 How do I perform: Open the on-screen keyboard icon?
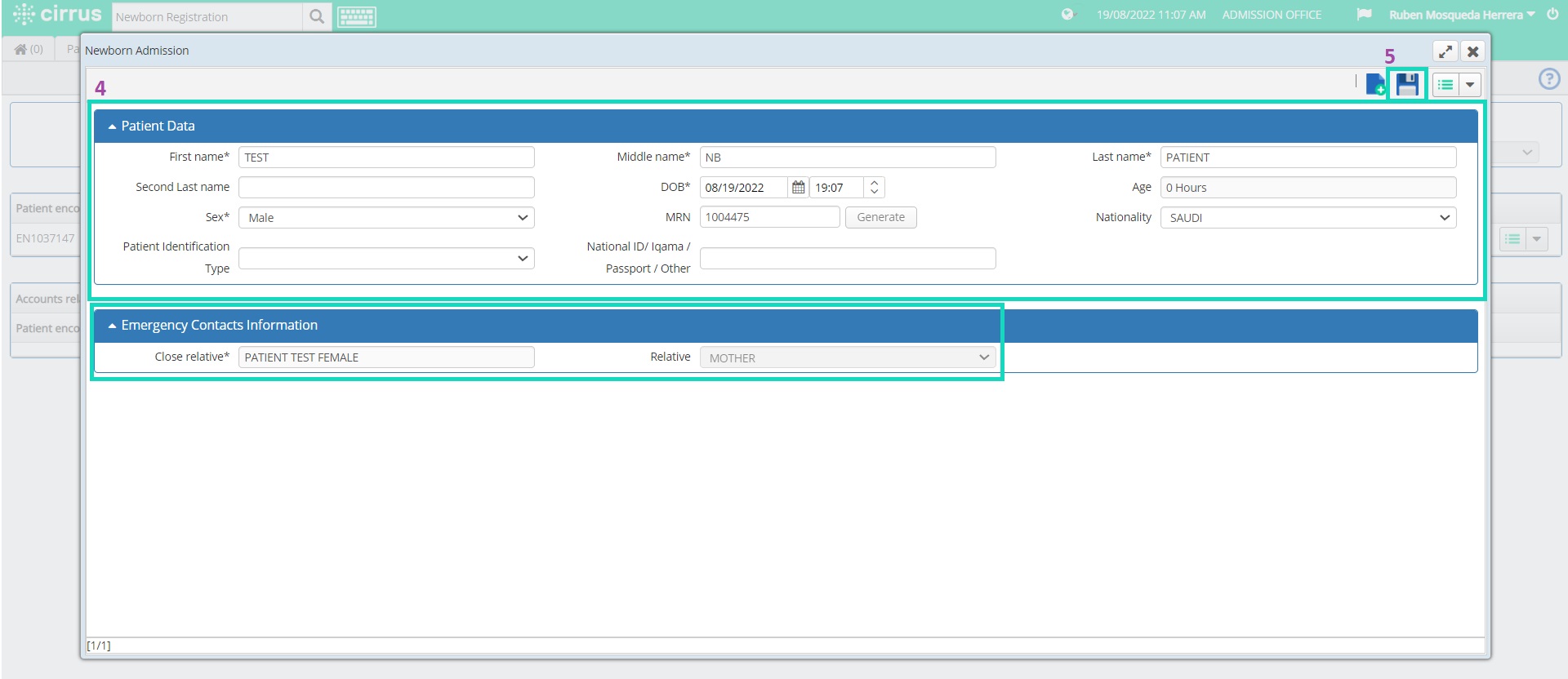(357, 16)
